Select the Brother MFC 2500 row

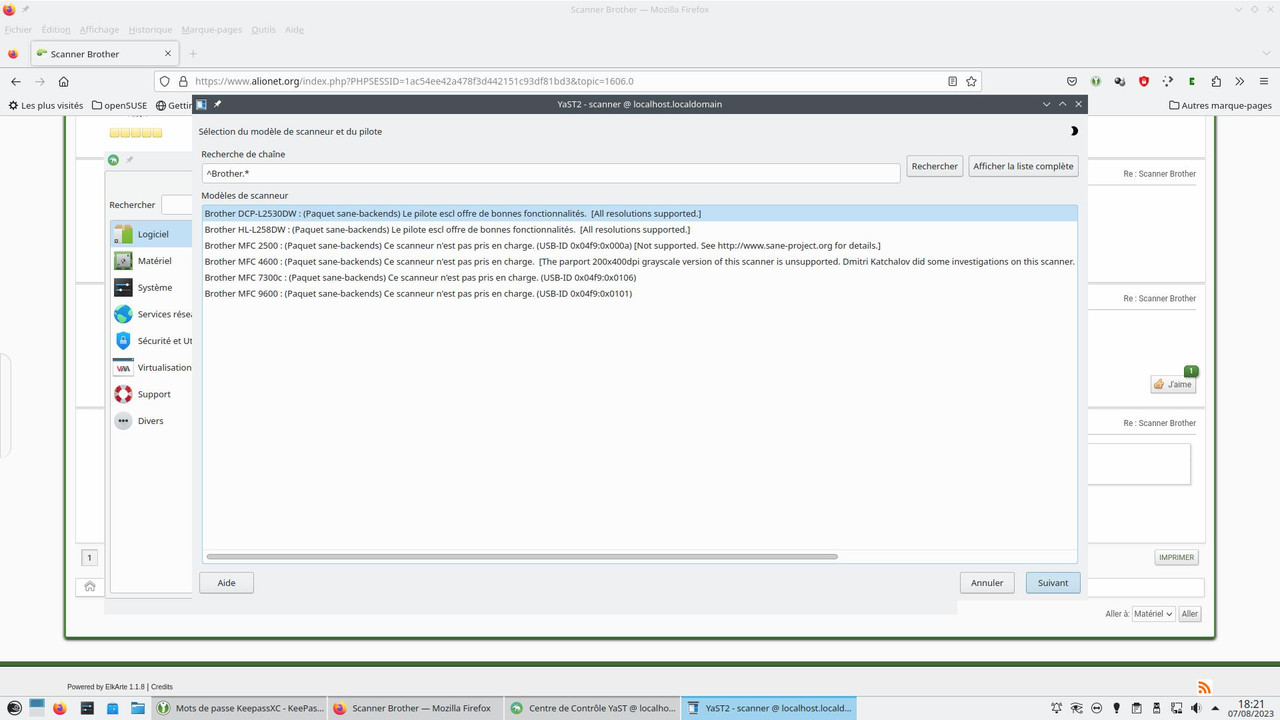point(640,246)
